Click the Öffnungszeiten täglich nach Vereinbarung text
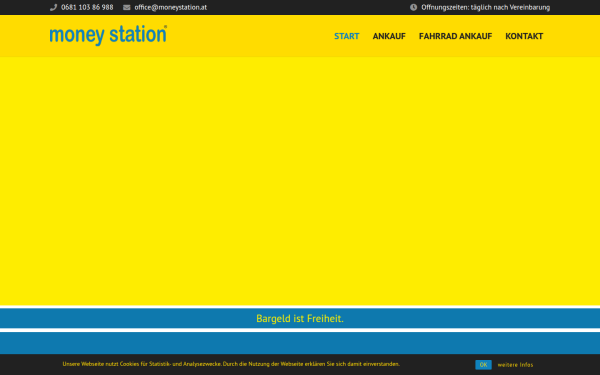This screenshot has height=375, width=600. point(486,7)
